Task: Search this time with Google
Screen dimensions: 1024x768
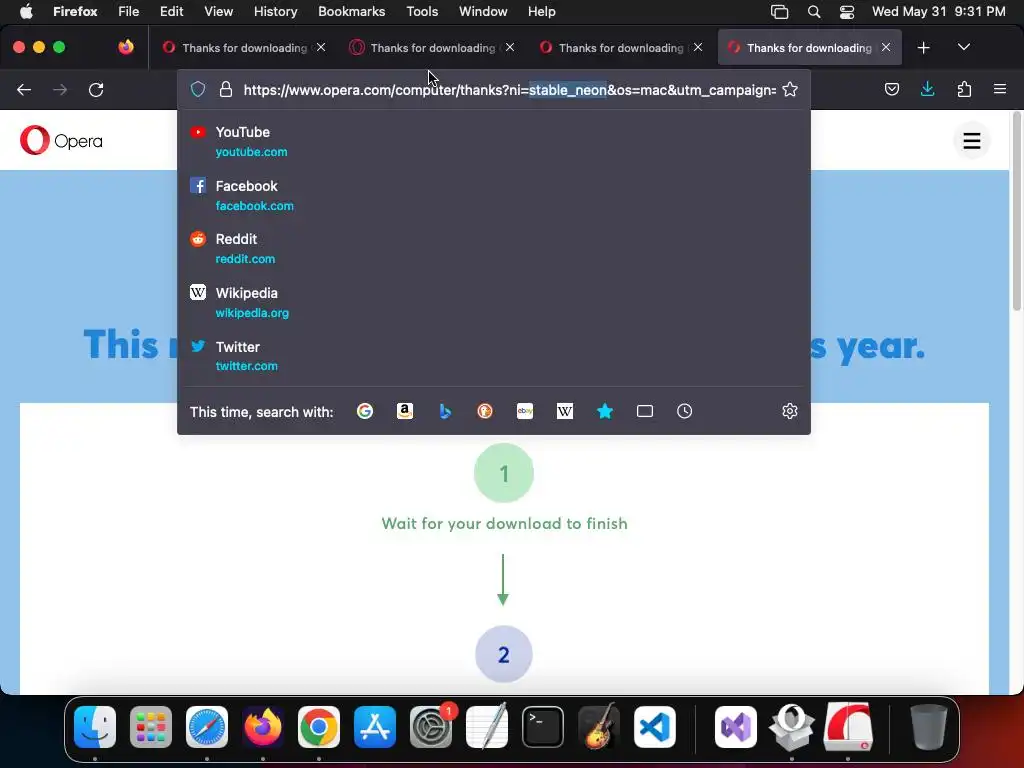Action: [x=365, y=411]
